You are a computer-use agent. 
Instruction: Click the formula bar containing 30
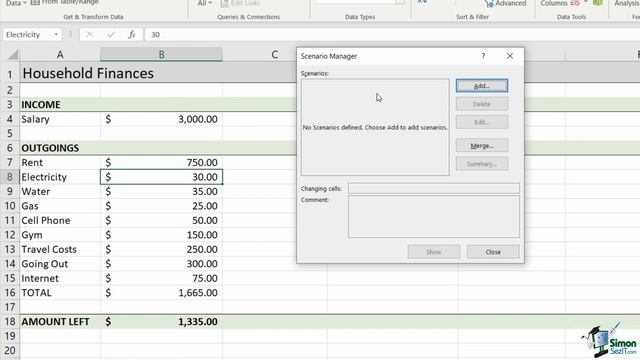click(392, 35)
